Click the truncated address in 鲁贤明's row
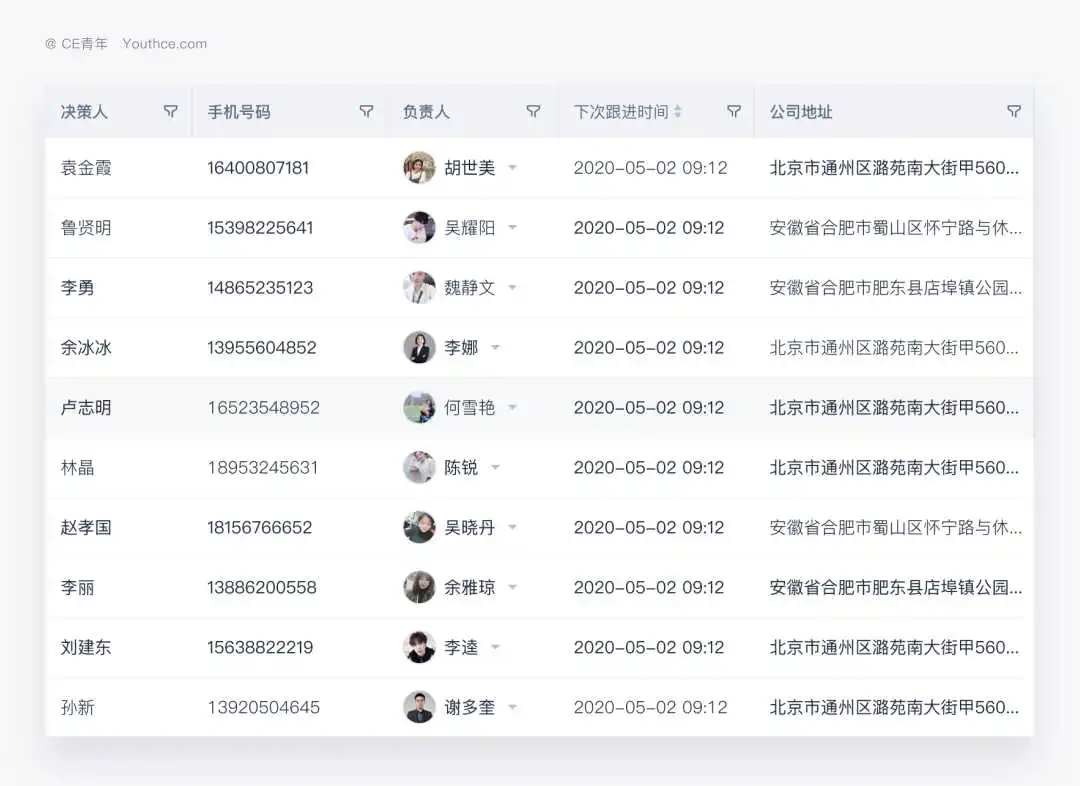1080x786 pixels. pyautogui.click(x=895, y=228)
